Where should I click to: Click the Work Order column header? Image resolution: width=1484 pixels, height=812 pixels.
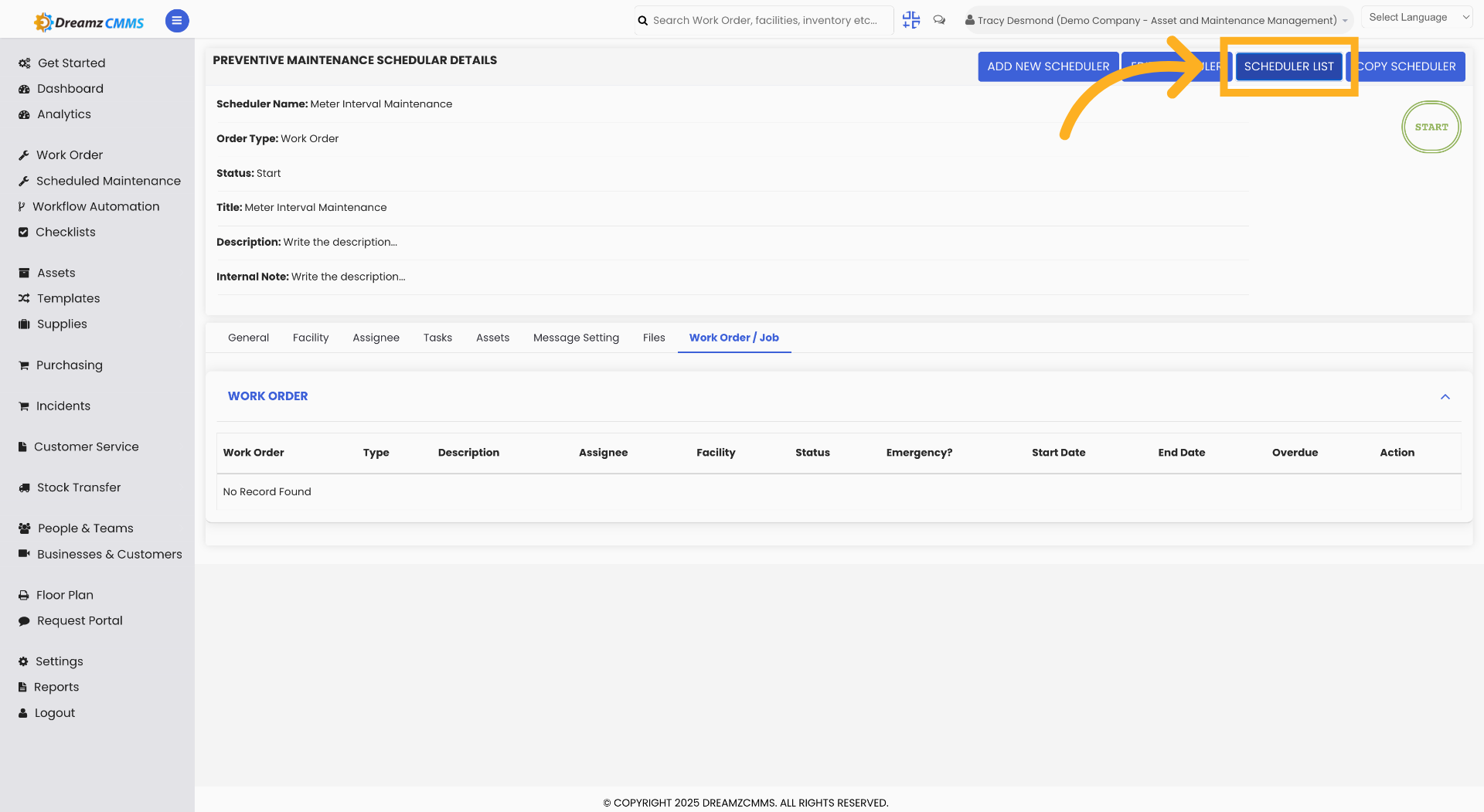point(254,453)
